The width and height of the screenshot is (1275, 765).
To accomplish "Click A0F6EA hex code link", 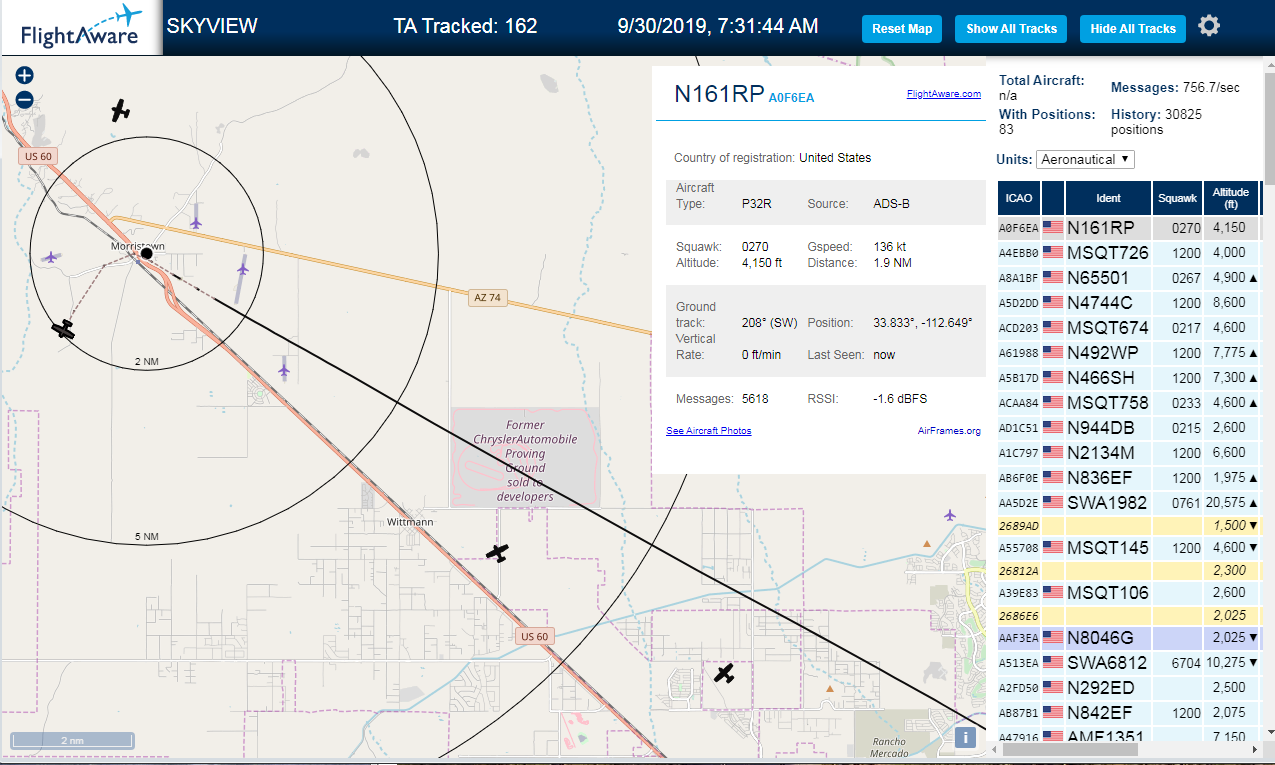I will coord(791,98).
